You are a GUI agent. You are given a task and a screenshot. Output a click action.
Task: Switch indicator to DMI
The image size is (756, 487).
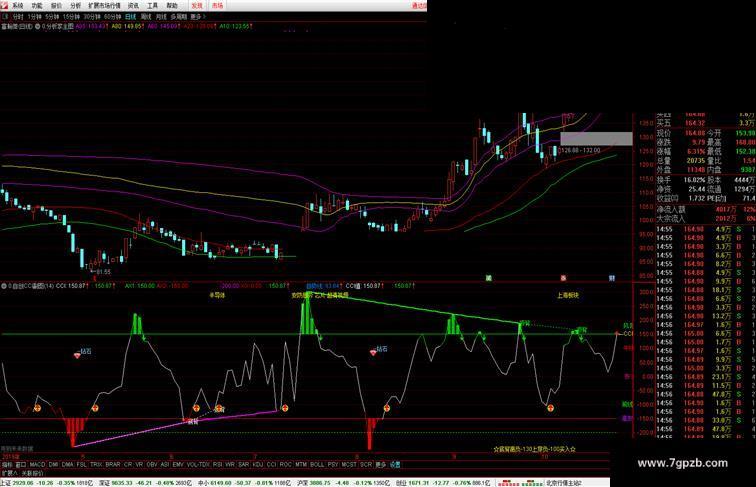click(x=54, y=465)
